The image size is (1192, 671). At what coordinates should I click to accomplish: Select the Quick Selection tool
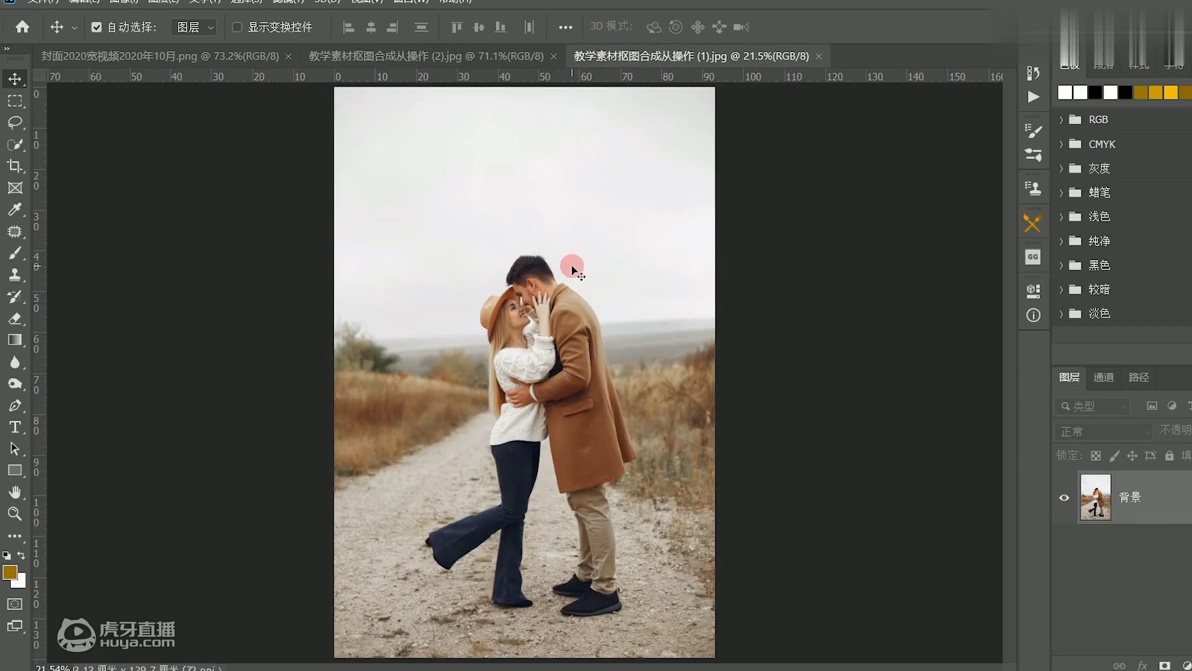[x=14, y=144]
